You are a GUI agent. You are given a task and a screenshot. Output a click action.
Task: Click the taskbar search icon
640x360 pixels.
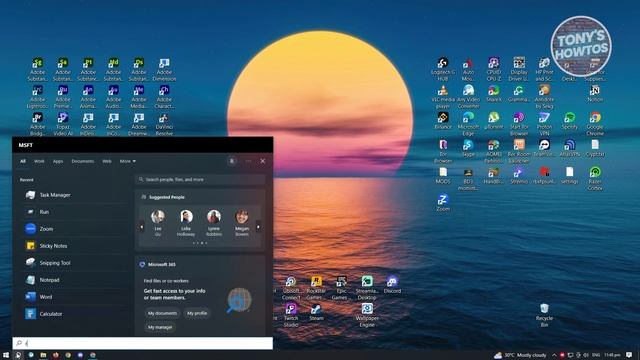pos(18,355)
